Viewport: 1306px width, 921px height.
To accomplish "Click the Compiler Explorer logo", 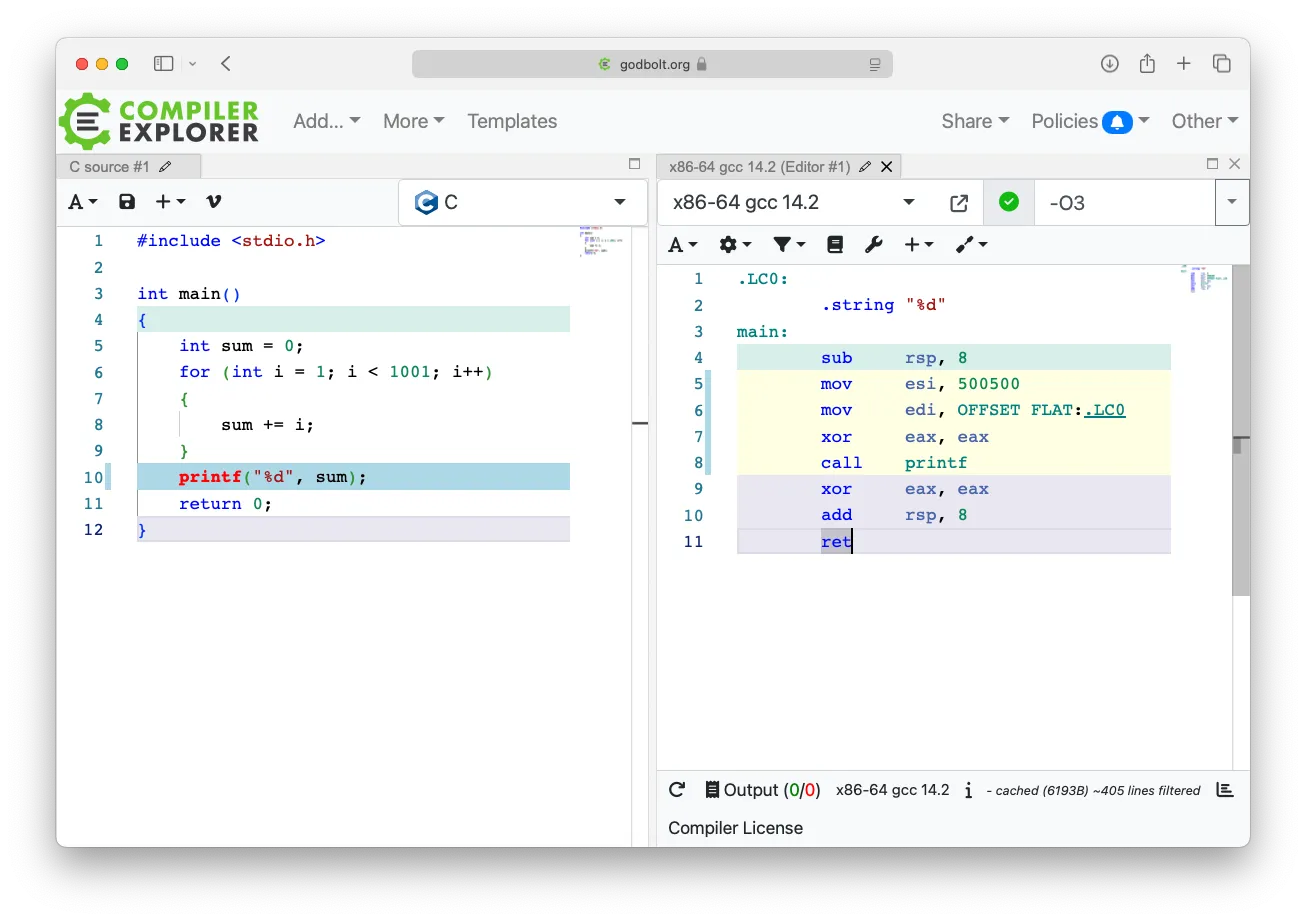I will [160, 121].
